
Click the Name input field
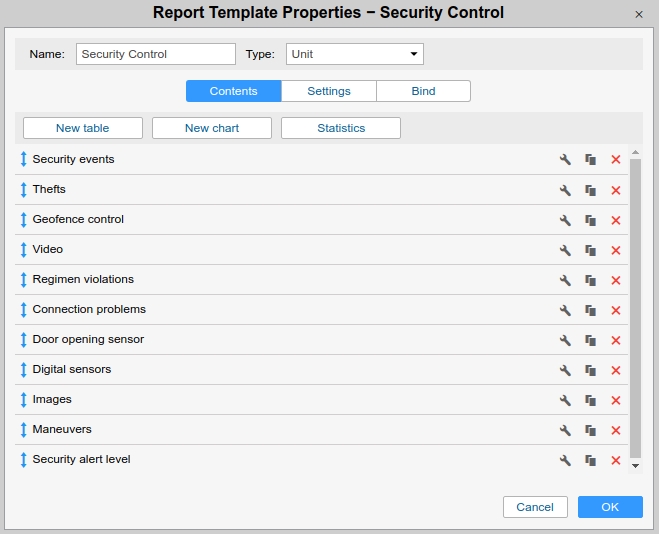coord(155,54)
